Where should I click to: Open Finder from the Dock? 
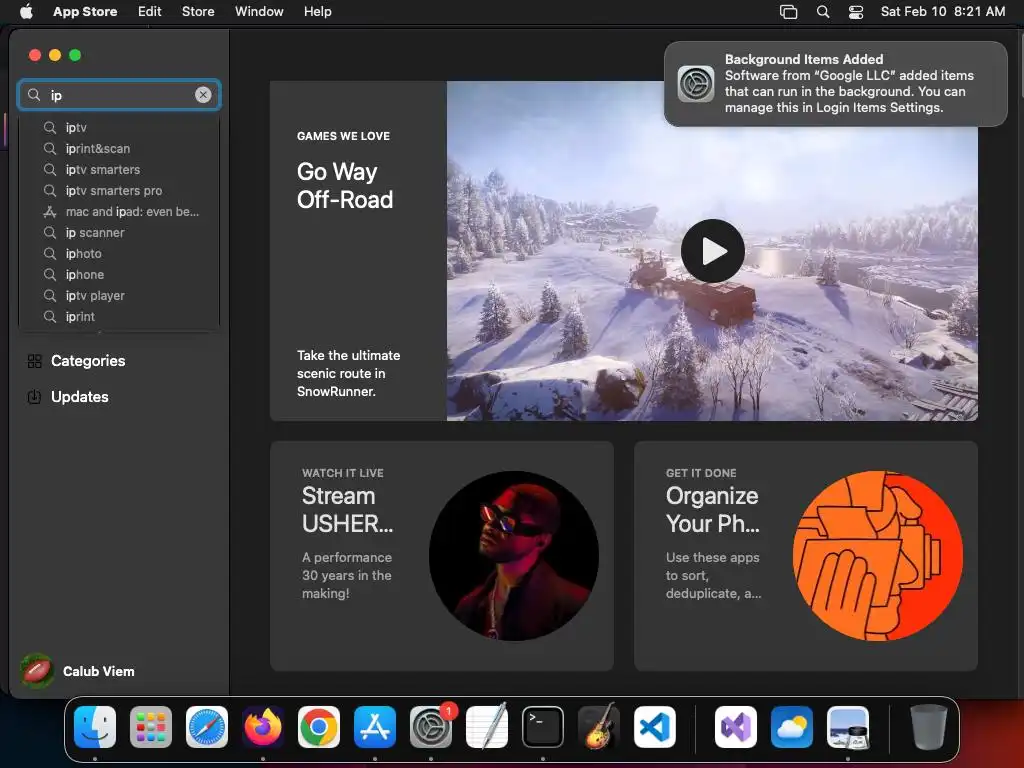coord(95,726)
